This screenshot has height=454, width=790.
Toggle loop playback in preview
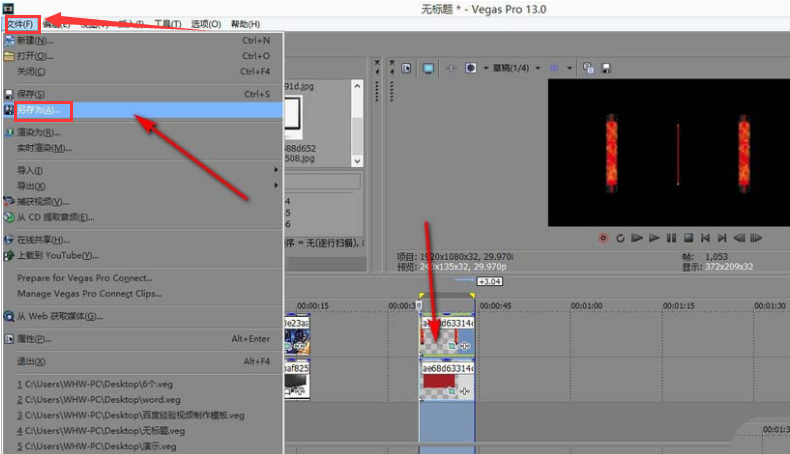pos(620,238)
